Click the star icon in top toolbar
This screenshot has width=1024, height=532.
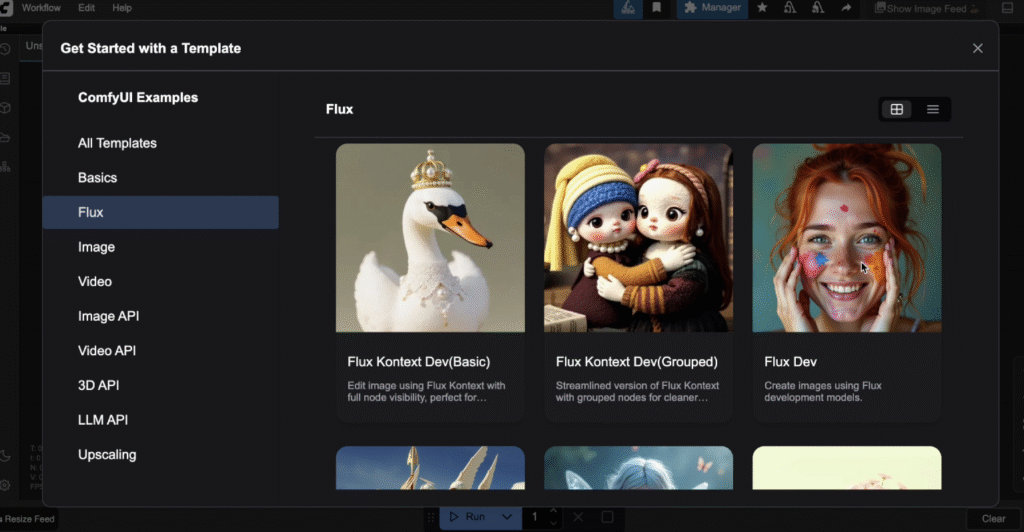(762, 8)
